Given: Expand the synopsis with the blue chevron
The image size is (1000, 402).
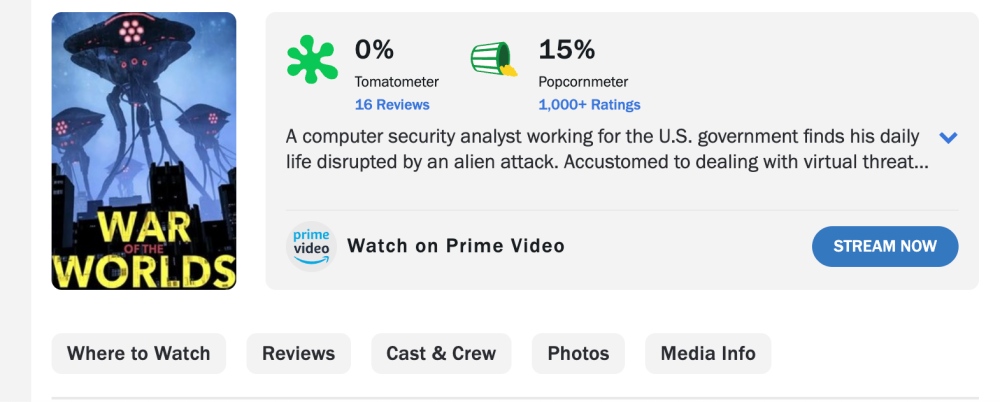Looking at the screenshot, I should [x=948, y=137].
